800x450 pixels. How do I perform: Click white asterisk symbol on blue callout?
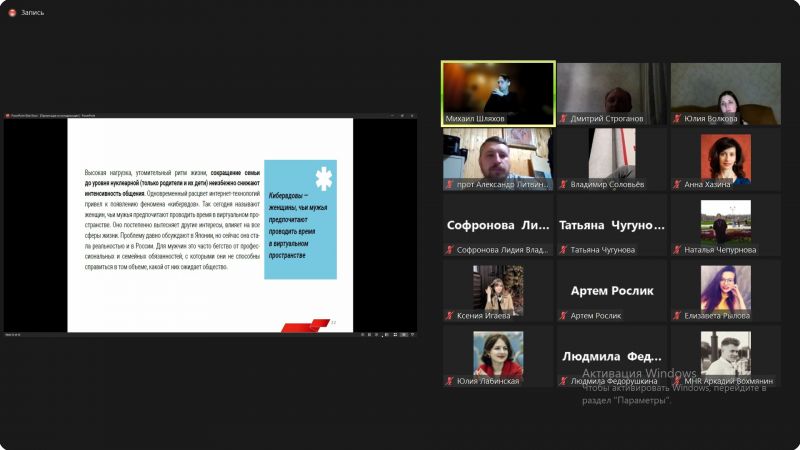(323, 179)
